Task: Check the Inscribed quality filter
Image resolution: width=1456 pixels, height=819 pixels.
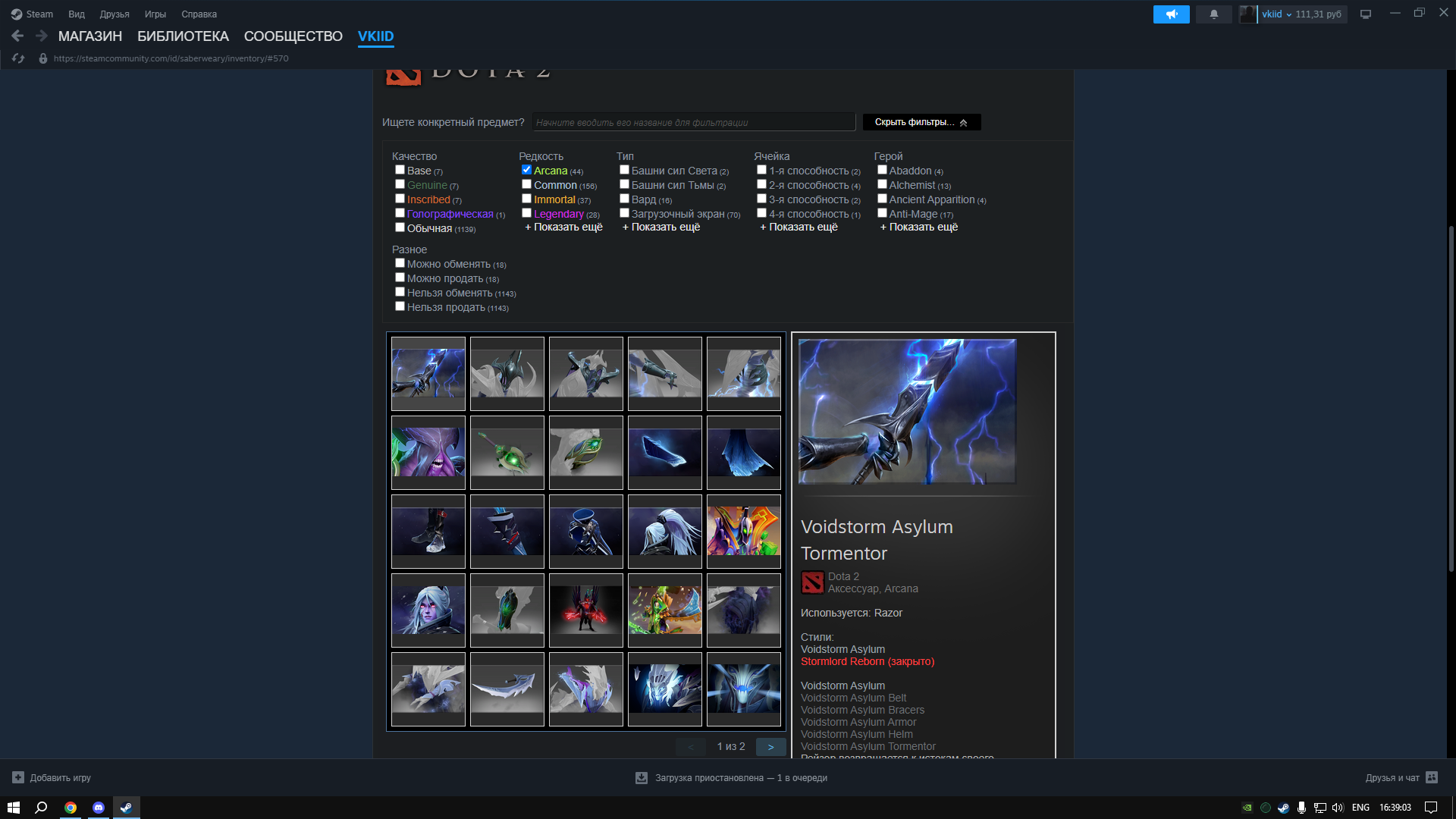Action: (400, 199)
